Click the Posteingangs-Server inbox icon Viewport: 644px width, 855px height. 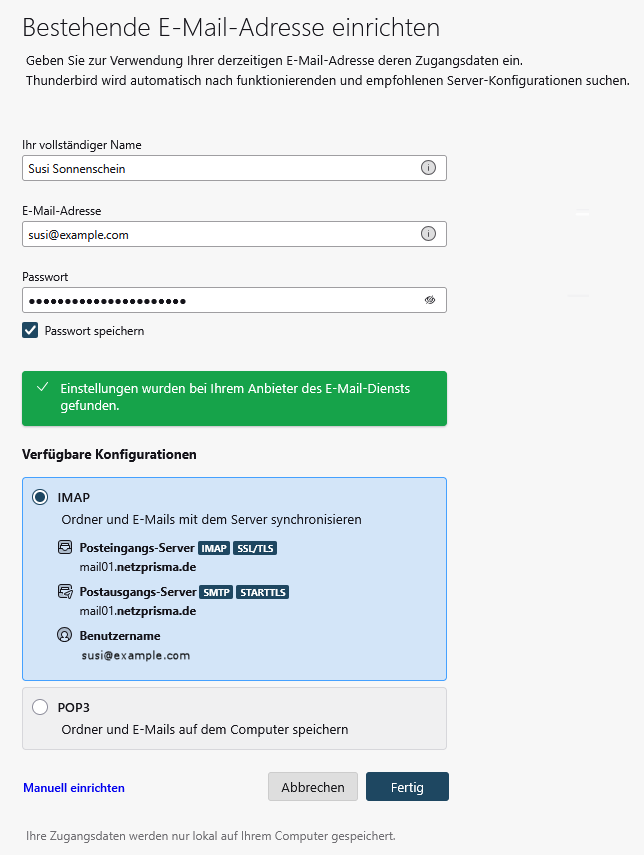[66, 548]
